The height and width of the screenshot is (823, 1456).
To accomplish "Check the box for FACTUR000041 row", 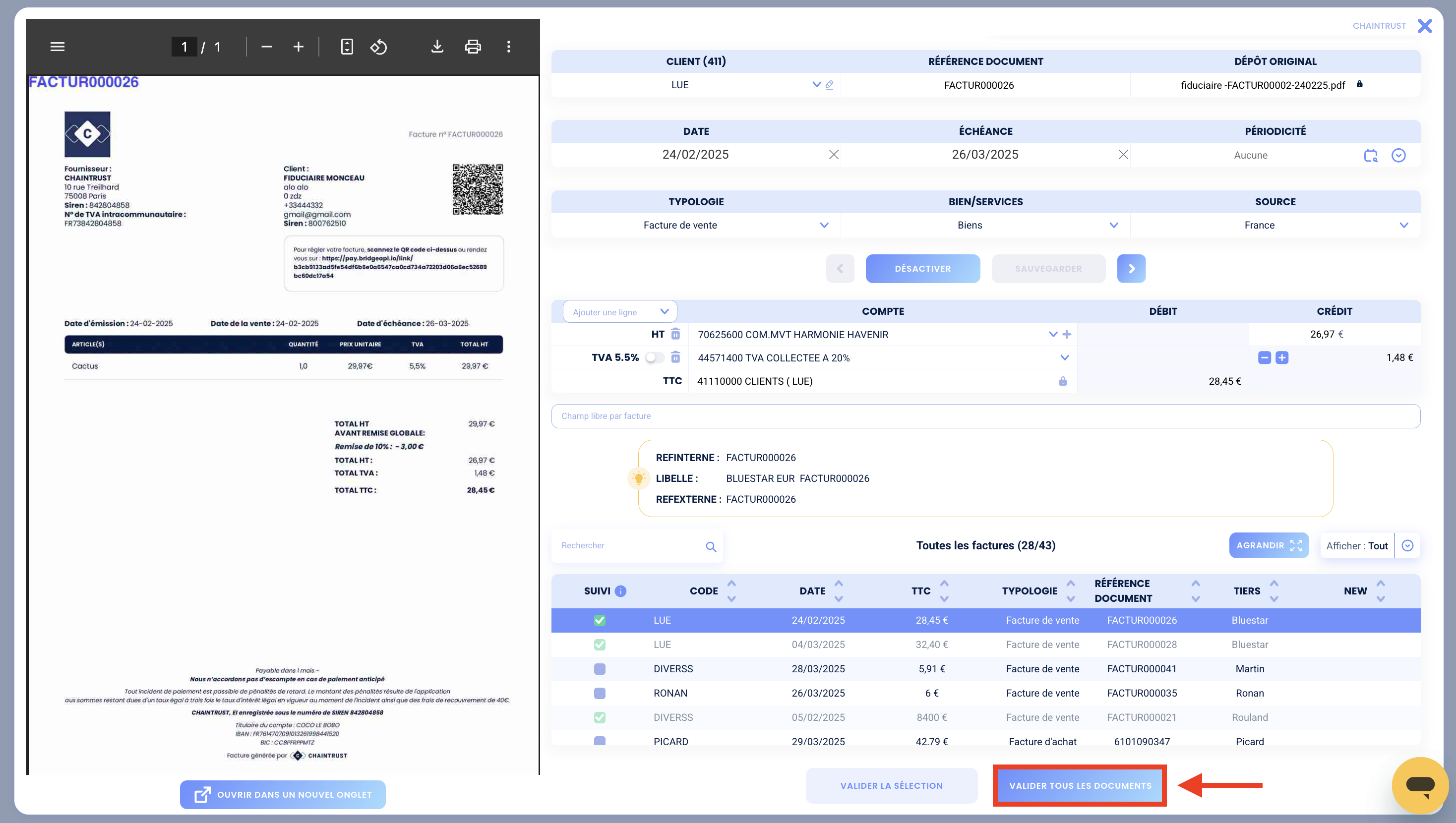I will [600, 669].
